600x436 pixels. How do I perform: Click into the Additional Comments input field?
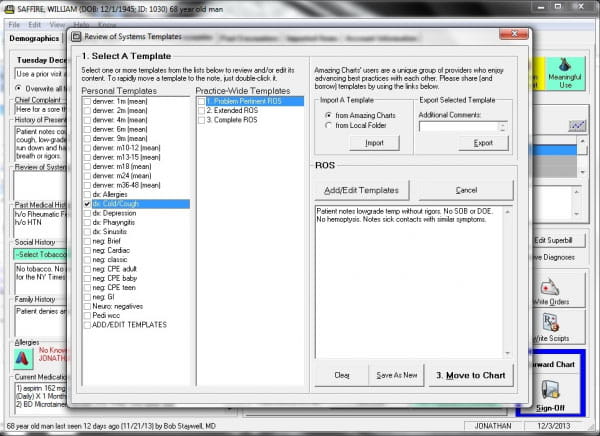click(459, 127)
